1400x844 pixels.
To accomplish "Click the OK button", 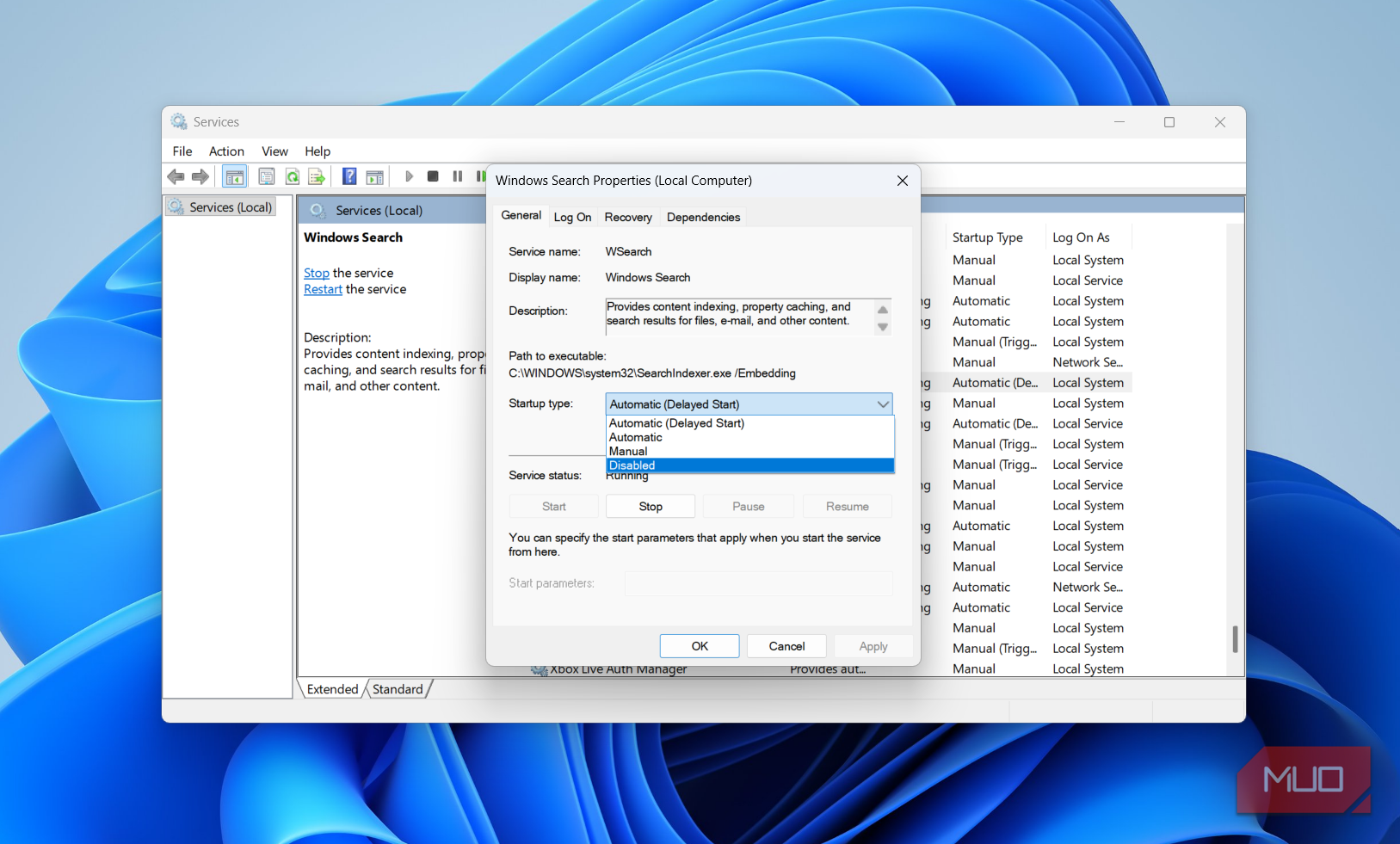I will (700, 646).
